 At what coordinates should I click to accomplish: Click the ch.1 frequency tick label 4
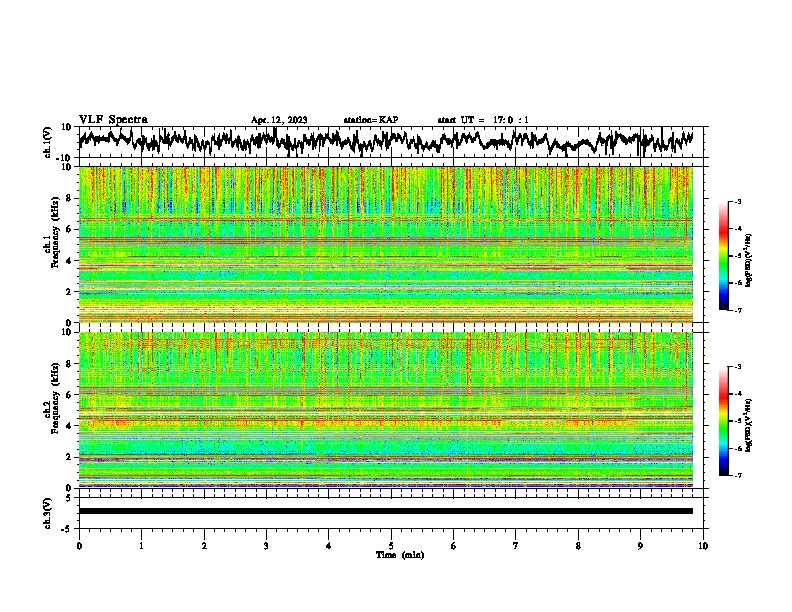coord(70,261)
